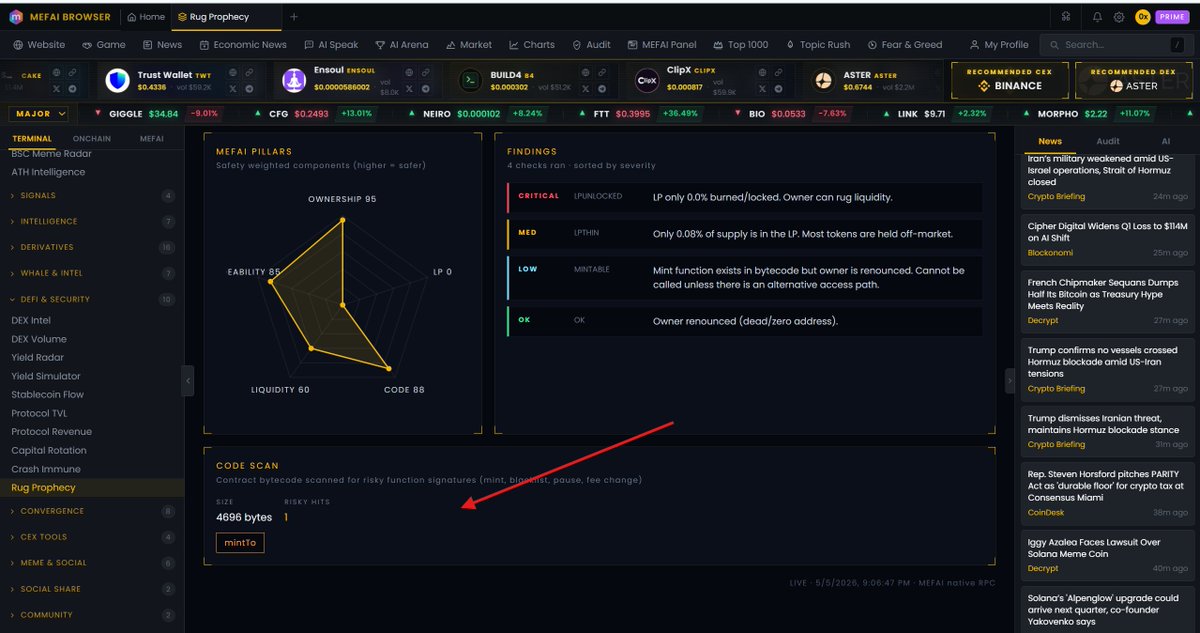Collapse the DEFI & SECURITY section

click(92, 299)
